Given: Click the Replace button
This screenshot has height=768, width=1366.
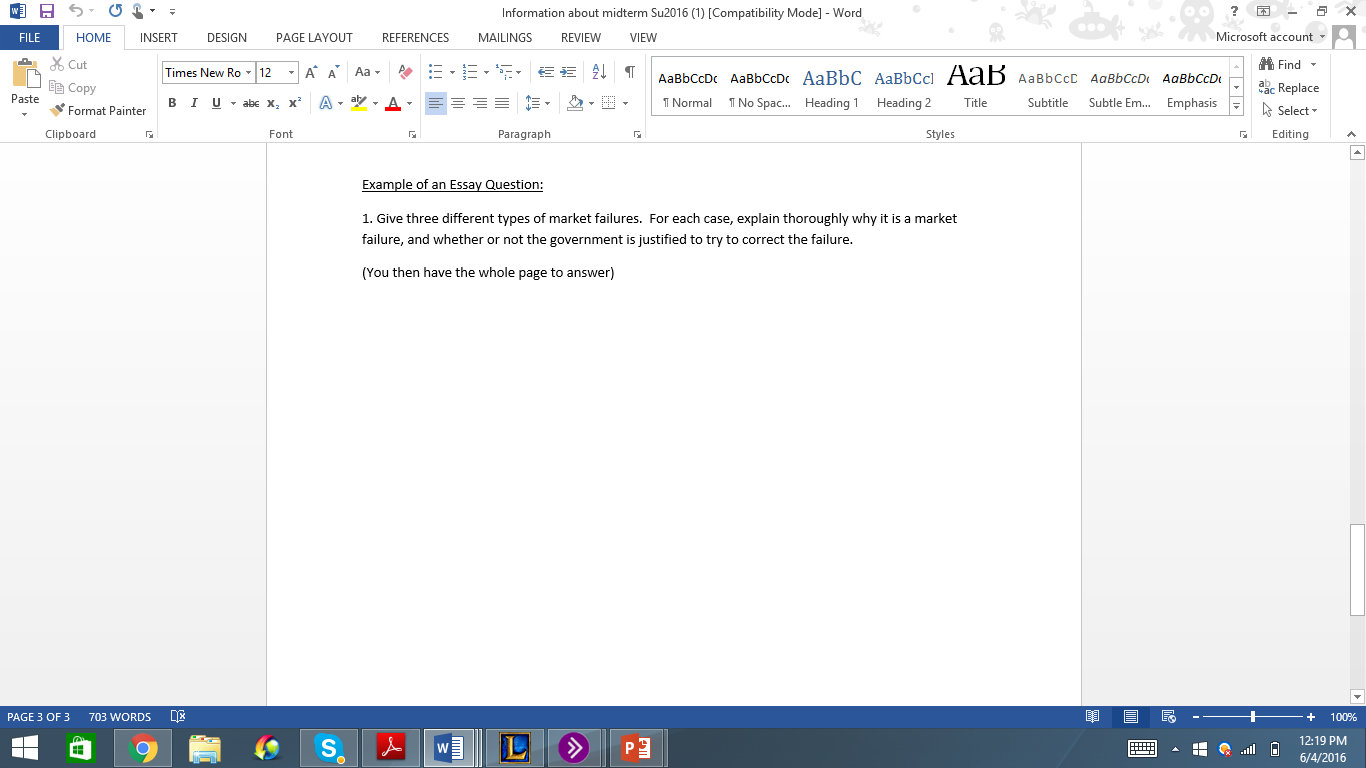Looking at the screenshot, I should [x=1290, y=88].
